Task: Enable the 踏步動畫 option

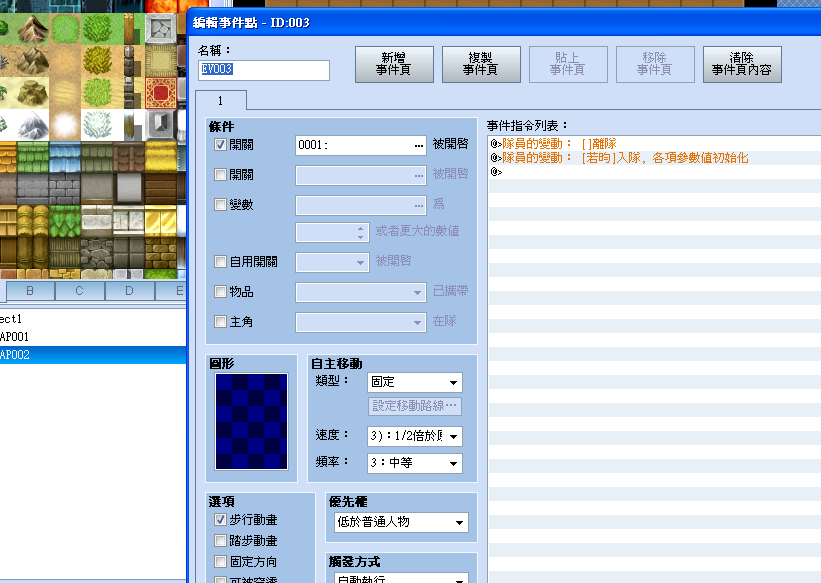Action: point(220,541)
